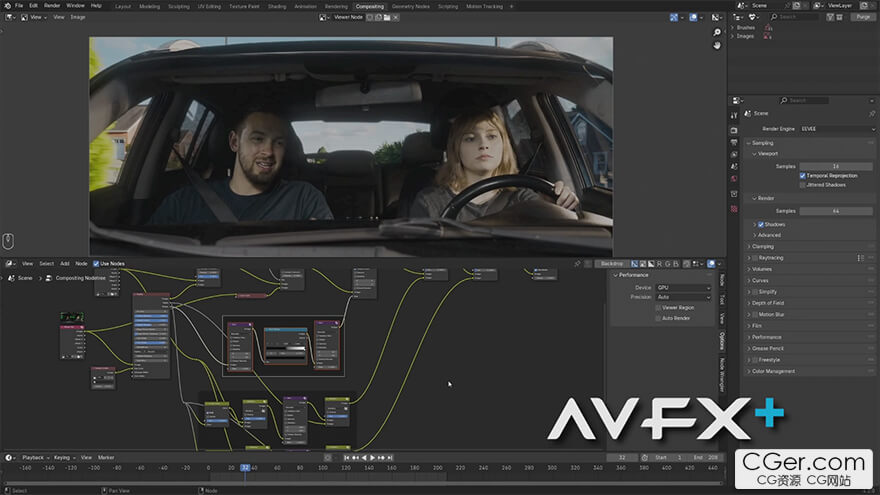Open the timeline Keying dropdown

tap(65, 458)
